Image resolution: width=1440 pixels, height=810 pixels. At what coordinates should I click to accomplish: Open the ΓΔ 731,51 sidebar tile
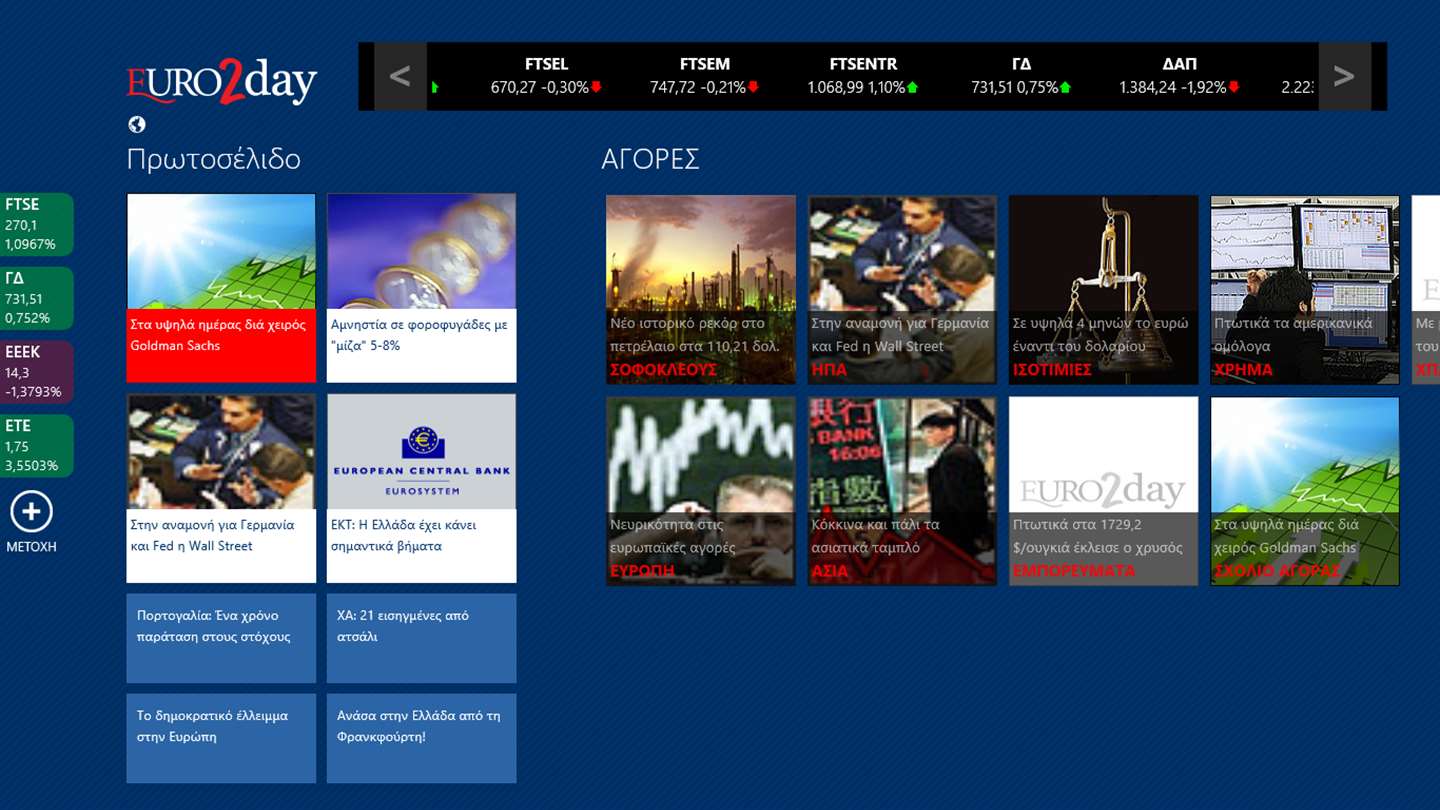[x=37, y=299]
